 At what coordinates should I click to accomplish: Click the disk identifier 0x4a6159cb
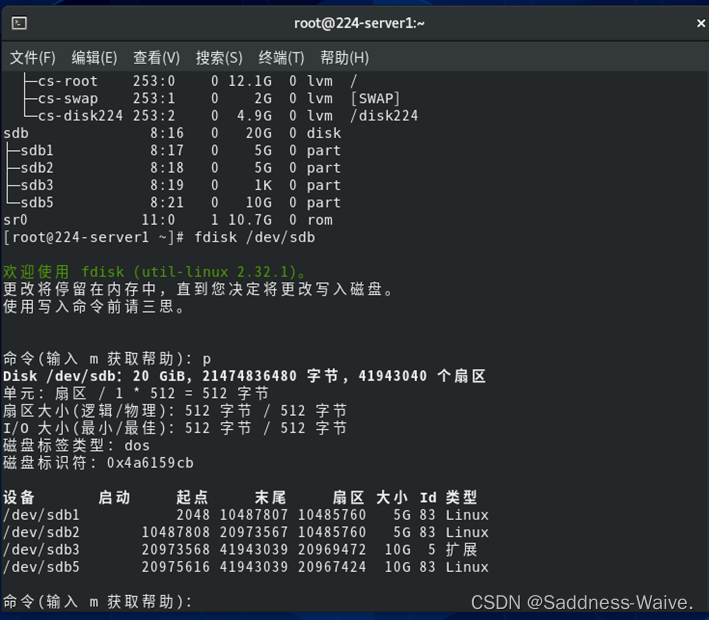click(150, 463)
